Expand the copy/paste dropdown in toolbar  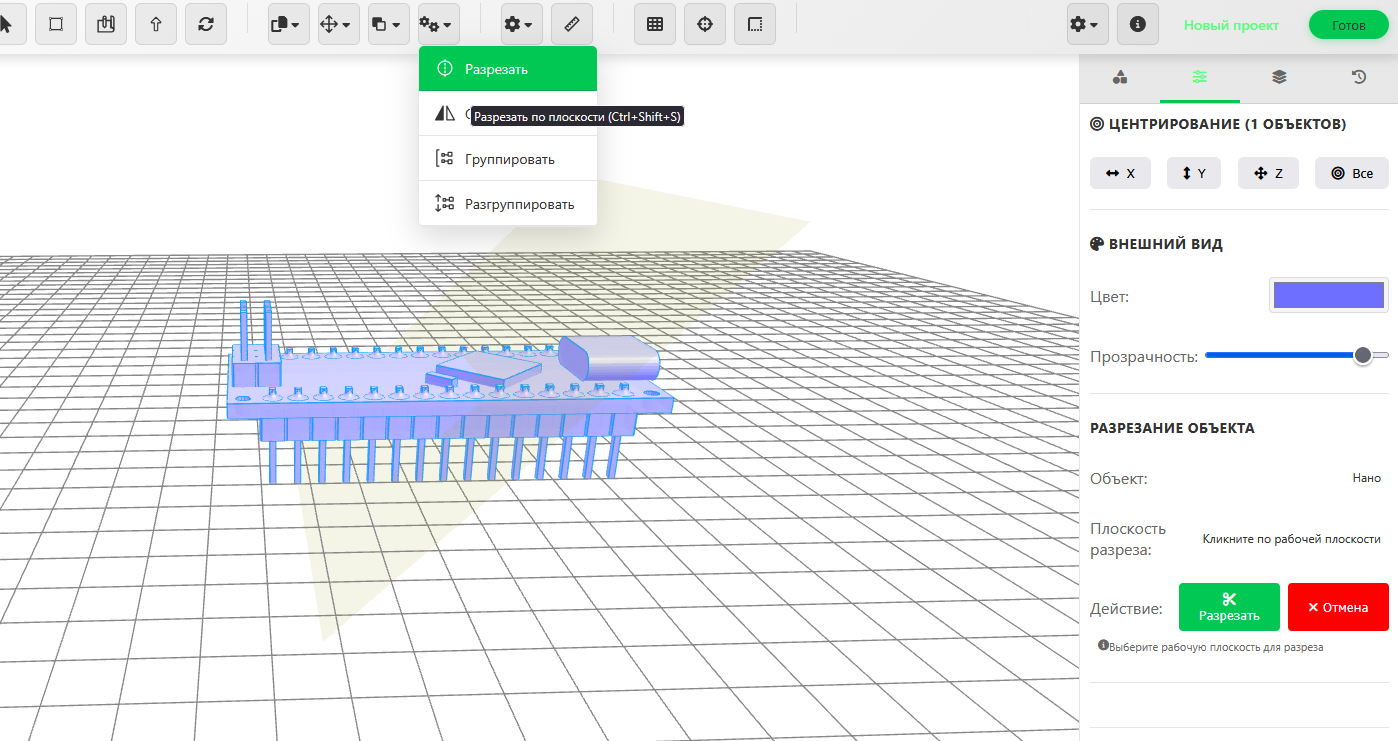pos(289,25)
